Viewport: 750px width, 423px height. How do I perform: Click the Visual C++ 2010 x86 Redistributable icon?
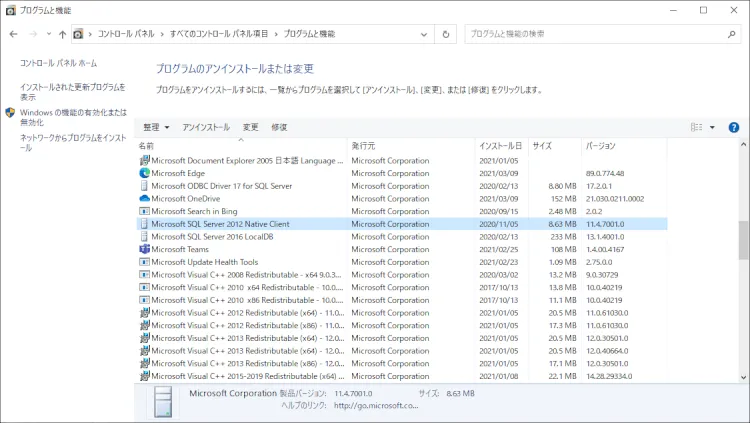click(144, 300)
